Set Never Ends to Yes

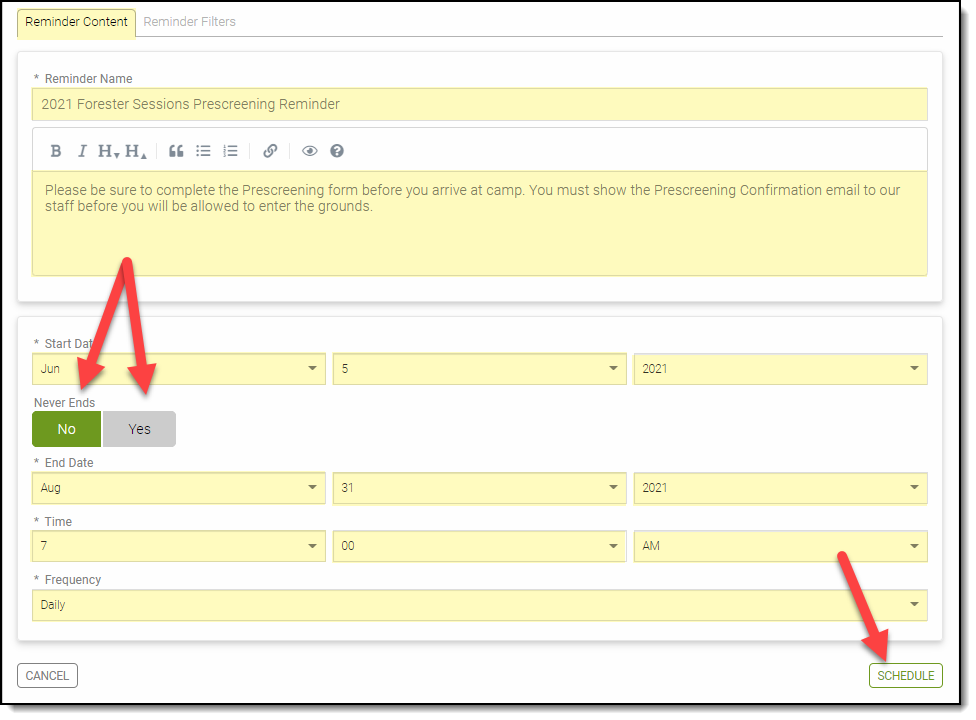click(139, 429)
